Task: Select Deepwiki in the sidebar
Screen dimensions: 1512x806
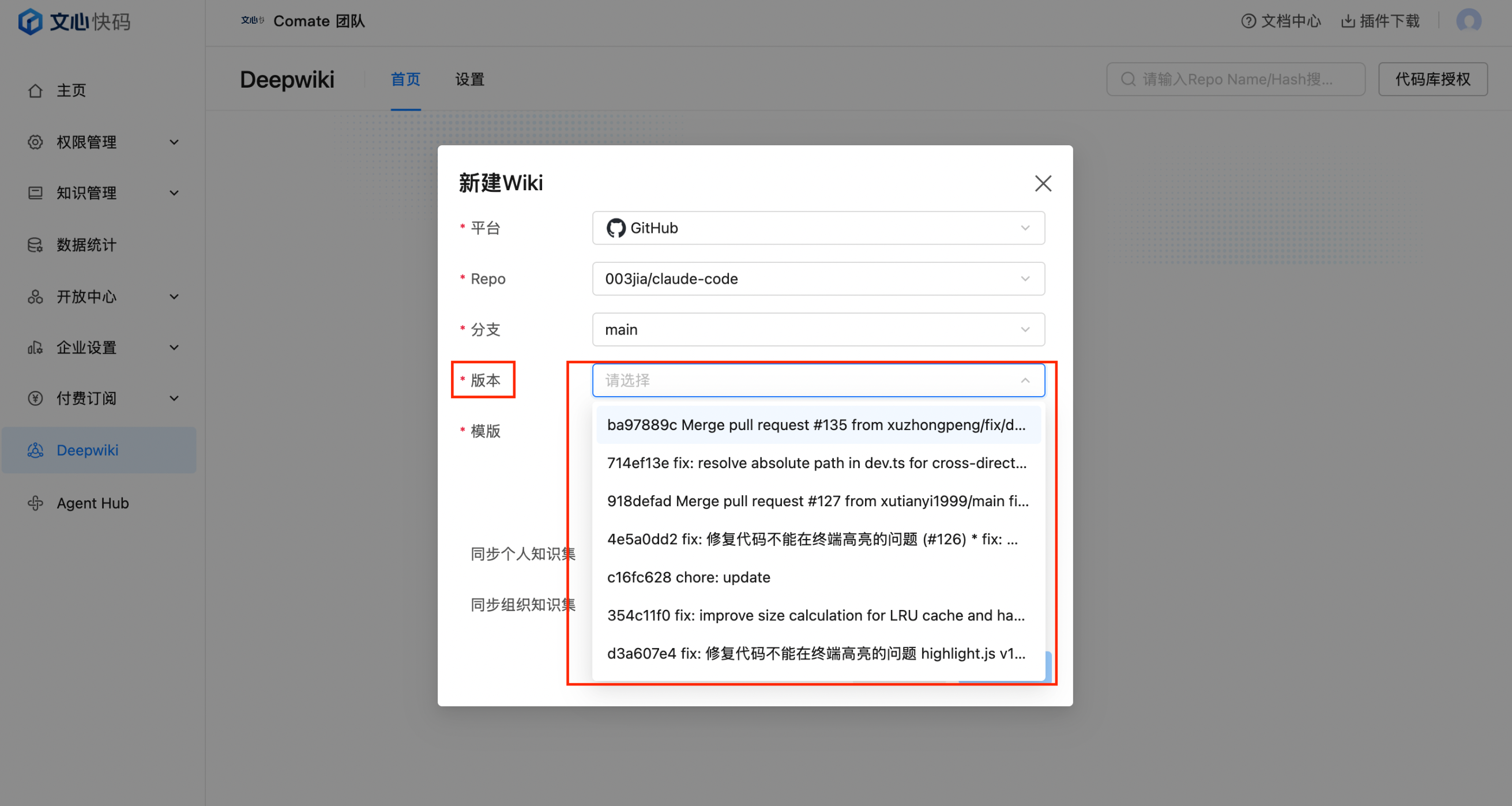Action: (x=99, y=450)
